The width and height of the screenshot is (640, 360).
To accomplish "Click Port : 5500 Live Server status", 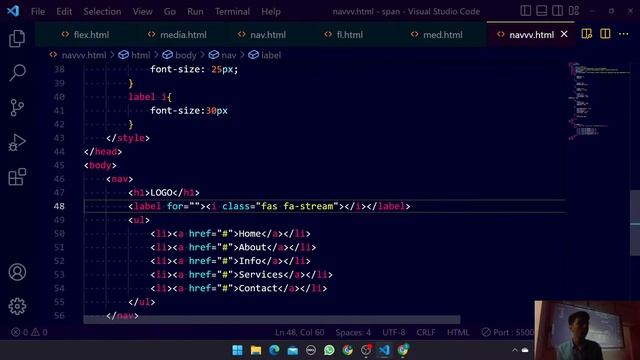I will [507, 332].
